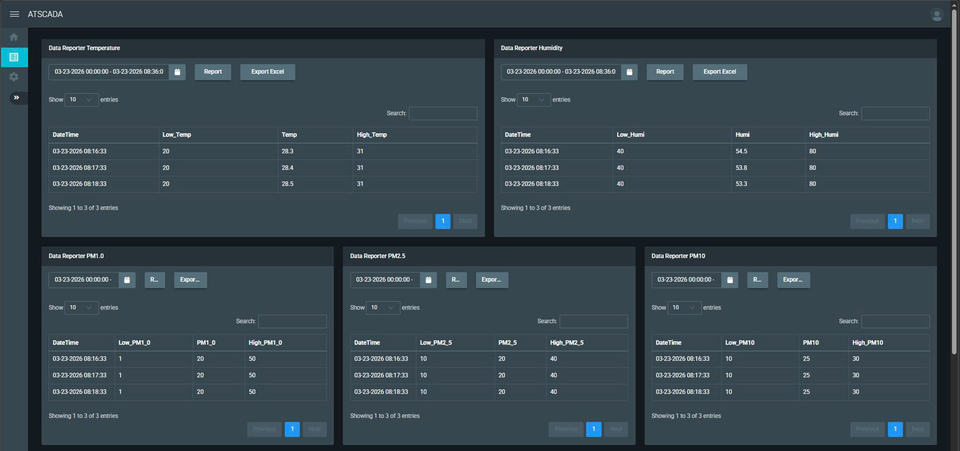Open the PM10 calendar icon
960x451 pixels.
point(730,280)
